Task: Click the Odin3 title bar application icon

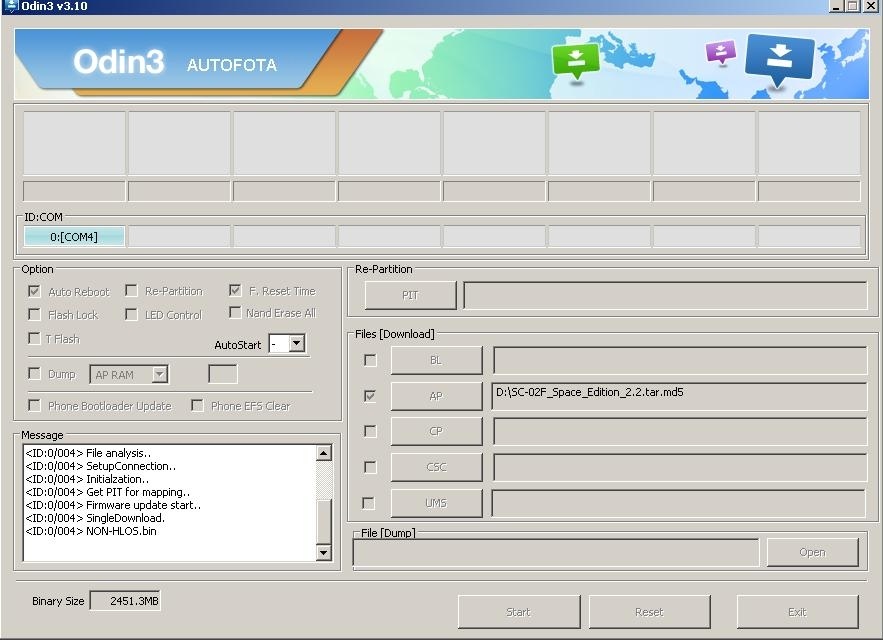Action: coord(10,6)
